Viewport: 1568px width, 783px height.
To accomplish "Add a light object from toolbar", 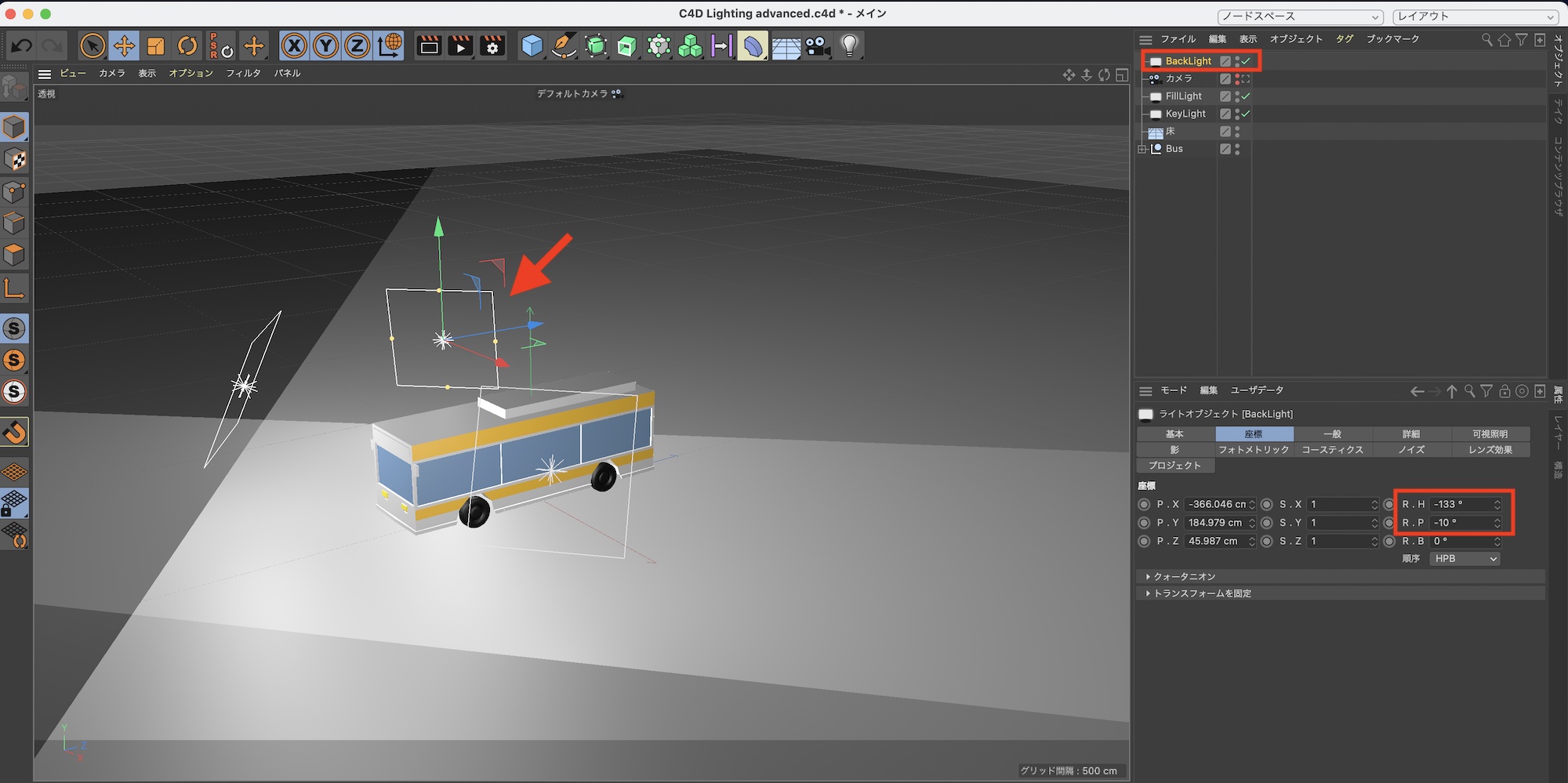I will pyautogui.click(x=850, y=46).
